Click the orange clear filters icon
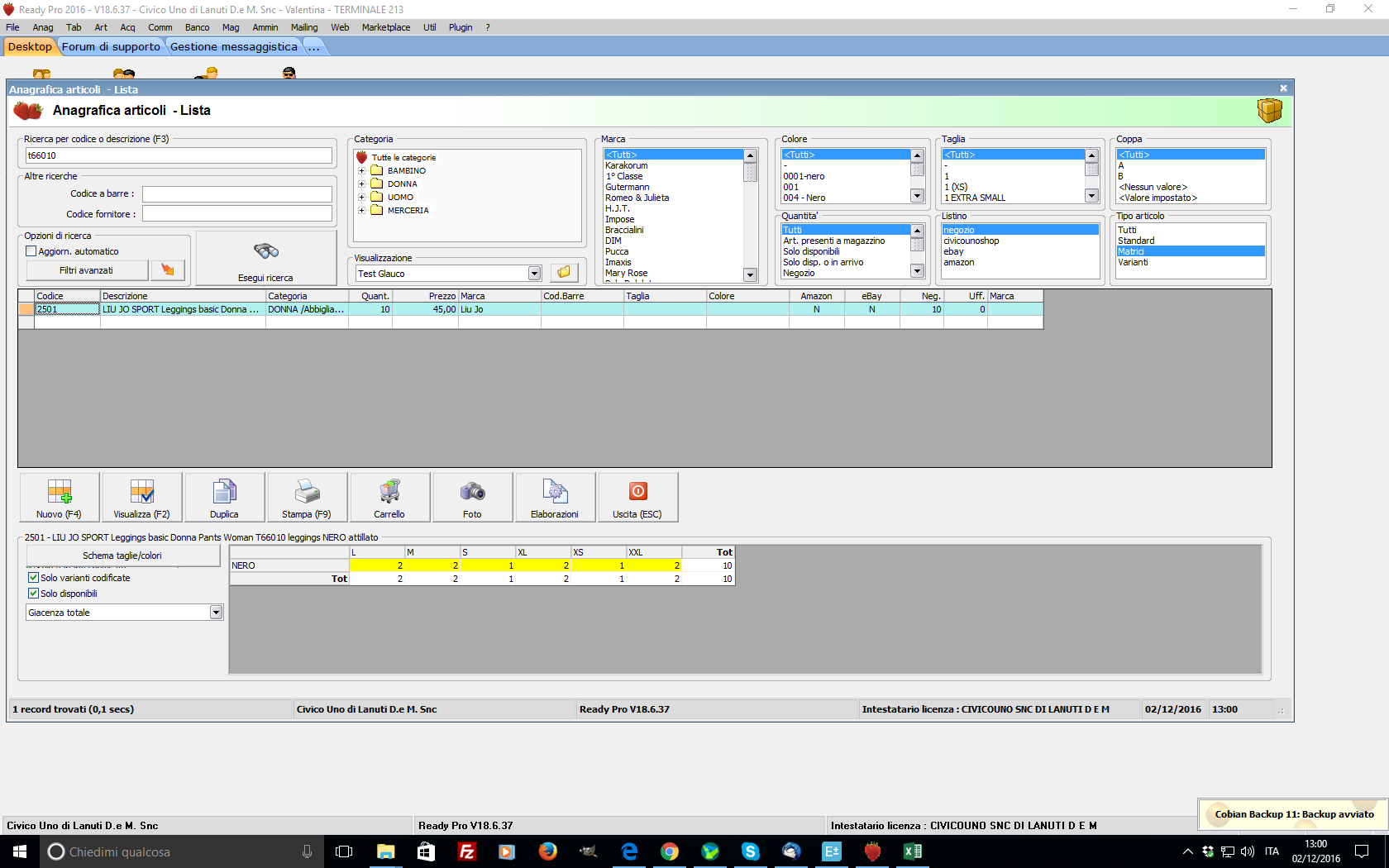Viewport: 1389px width, 868px height. click(x=168, y=270)
